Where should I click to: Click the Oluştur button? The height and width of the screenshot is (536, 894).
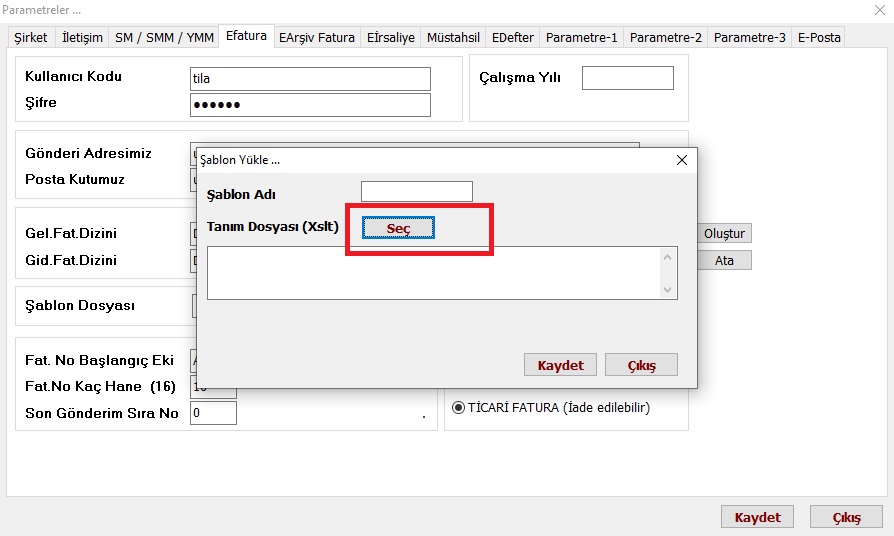725,233
